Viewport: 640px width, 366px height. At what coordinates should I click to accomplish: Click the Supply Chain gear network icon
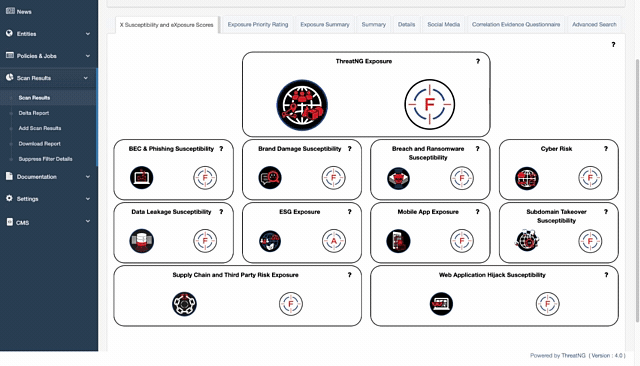coord(184,304)
